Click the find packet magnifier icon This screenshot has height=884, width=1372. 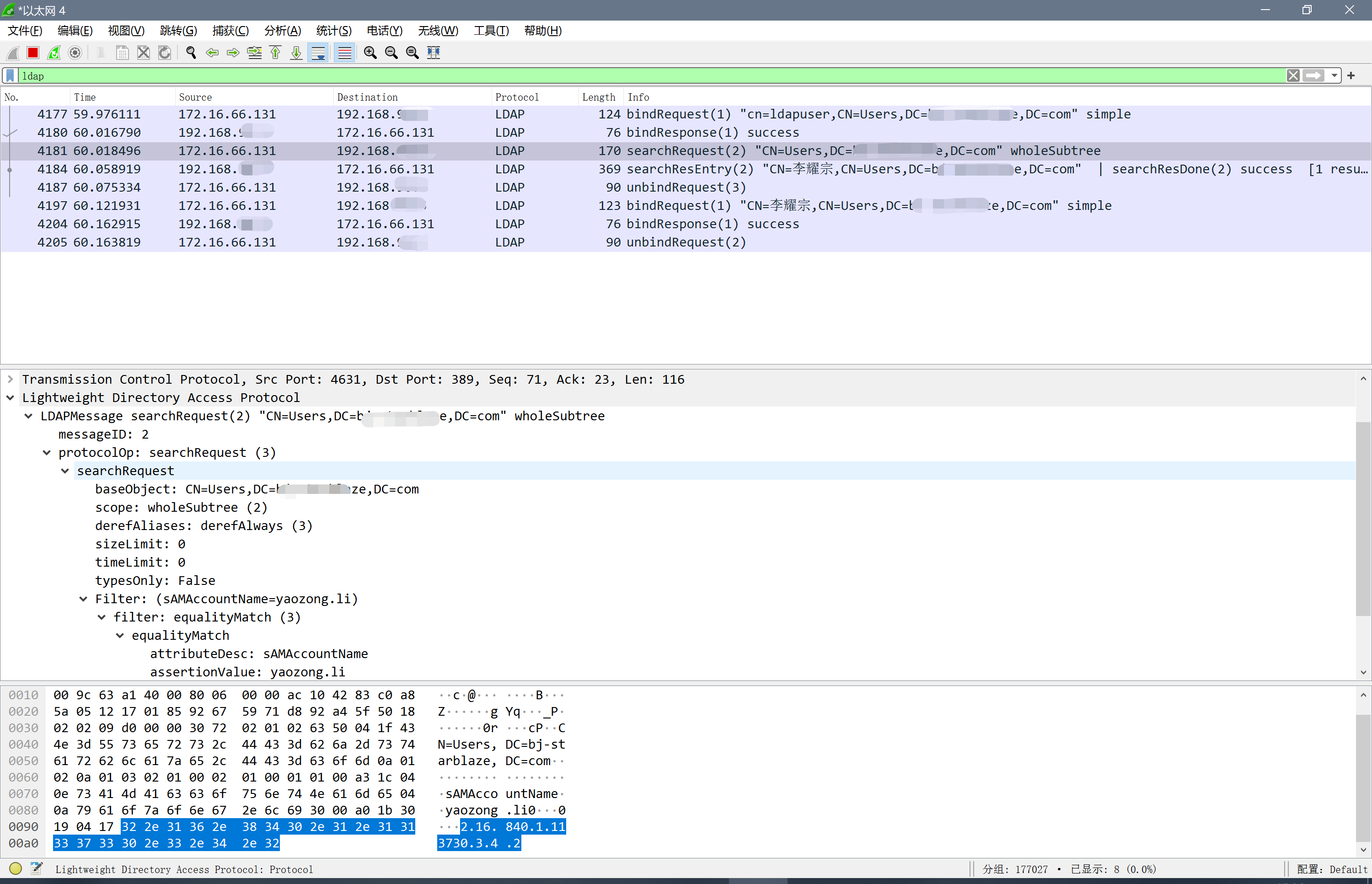pyautogui.click(x=191, y=53)
